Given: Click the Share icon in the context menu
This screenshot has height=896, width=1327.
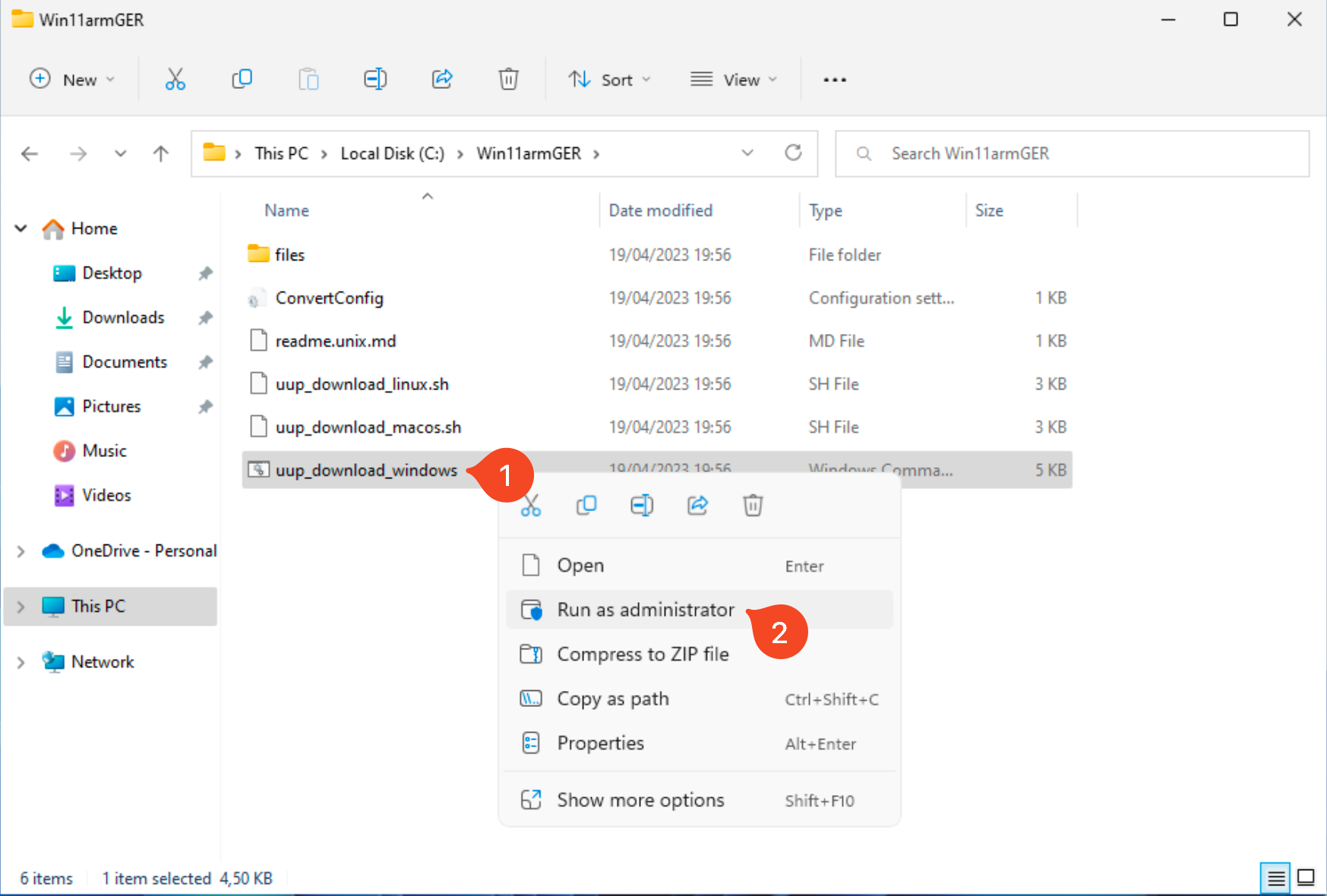Looking at the screenshot, I should [x=697, y=505].
